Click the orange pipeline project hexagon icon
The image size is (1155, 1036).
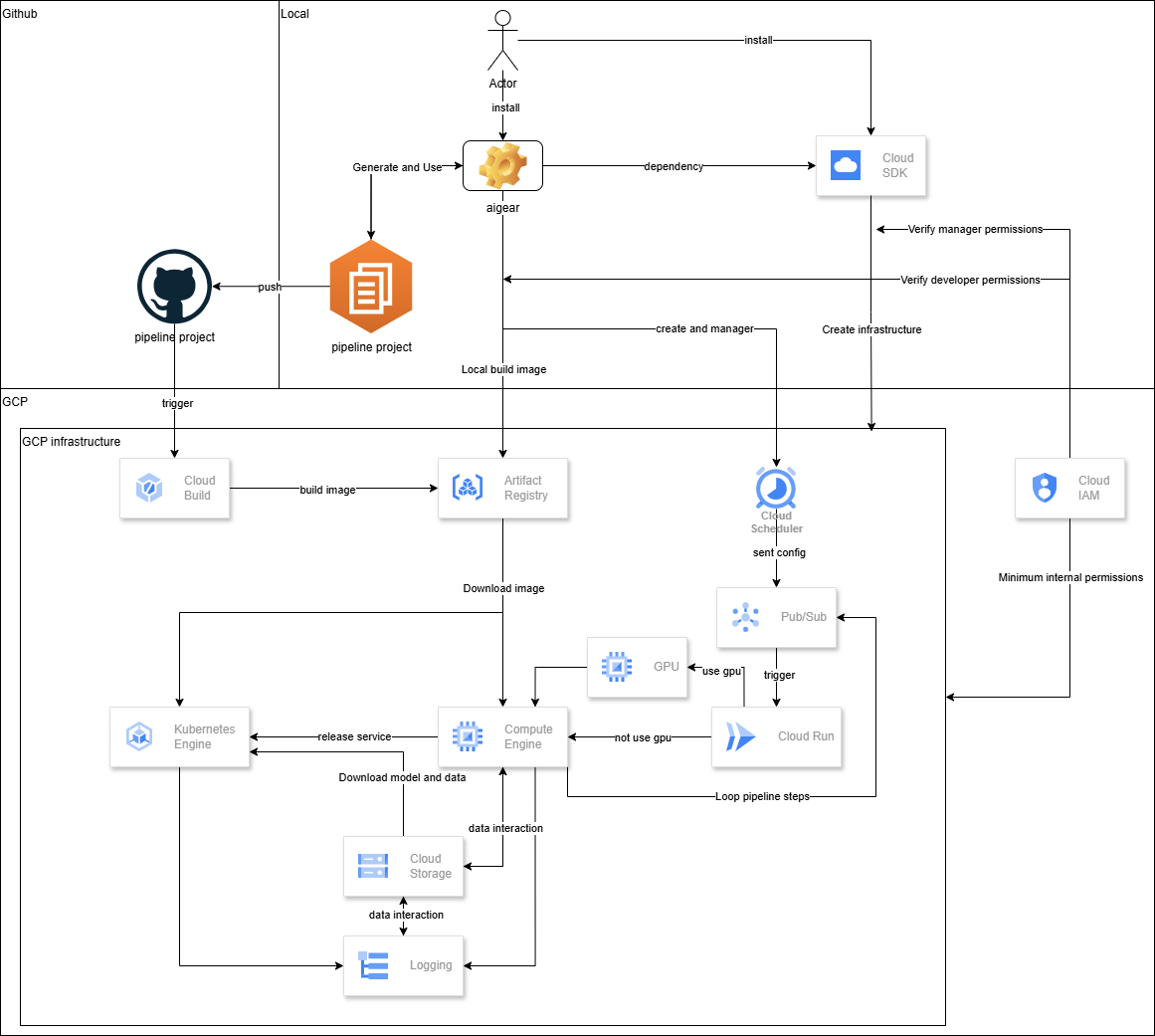[370, 287]
